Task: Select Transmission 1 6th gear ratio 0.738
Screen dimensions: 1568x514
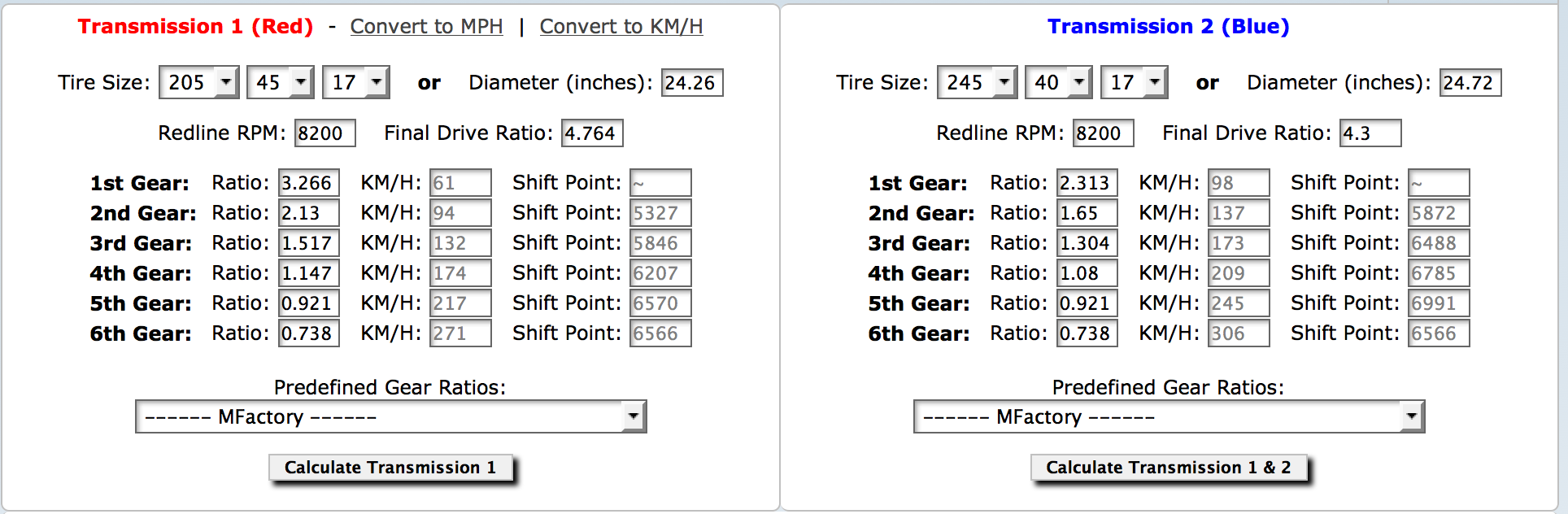Action: pyautogui.click(x=309, y=333)
